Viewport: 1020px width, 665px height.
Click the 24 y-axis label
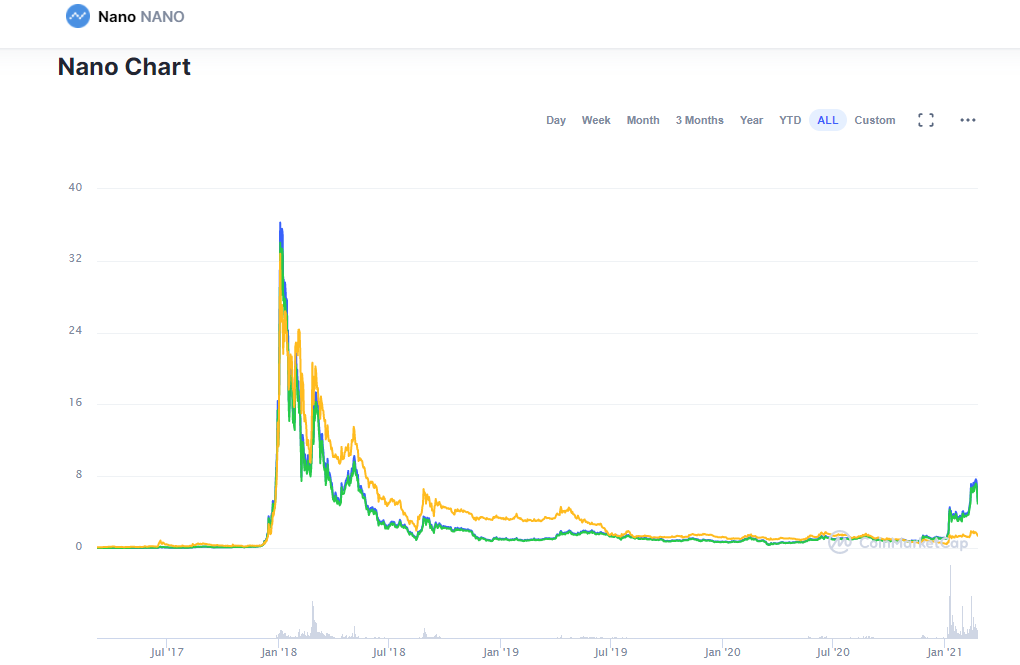[x=75, y=331]
